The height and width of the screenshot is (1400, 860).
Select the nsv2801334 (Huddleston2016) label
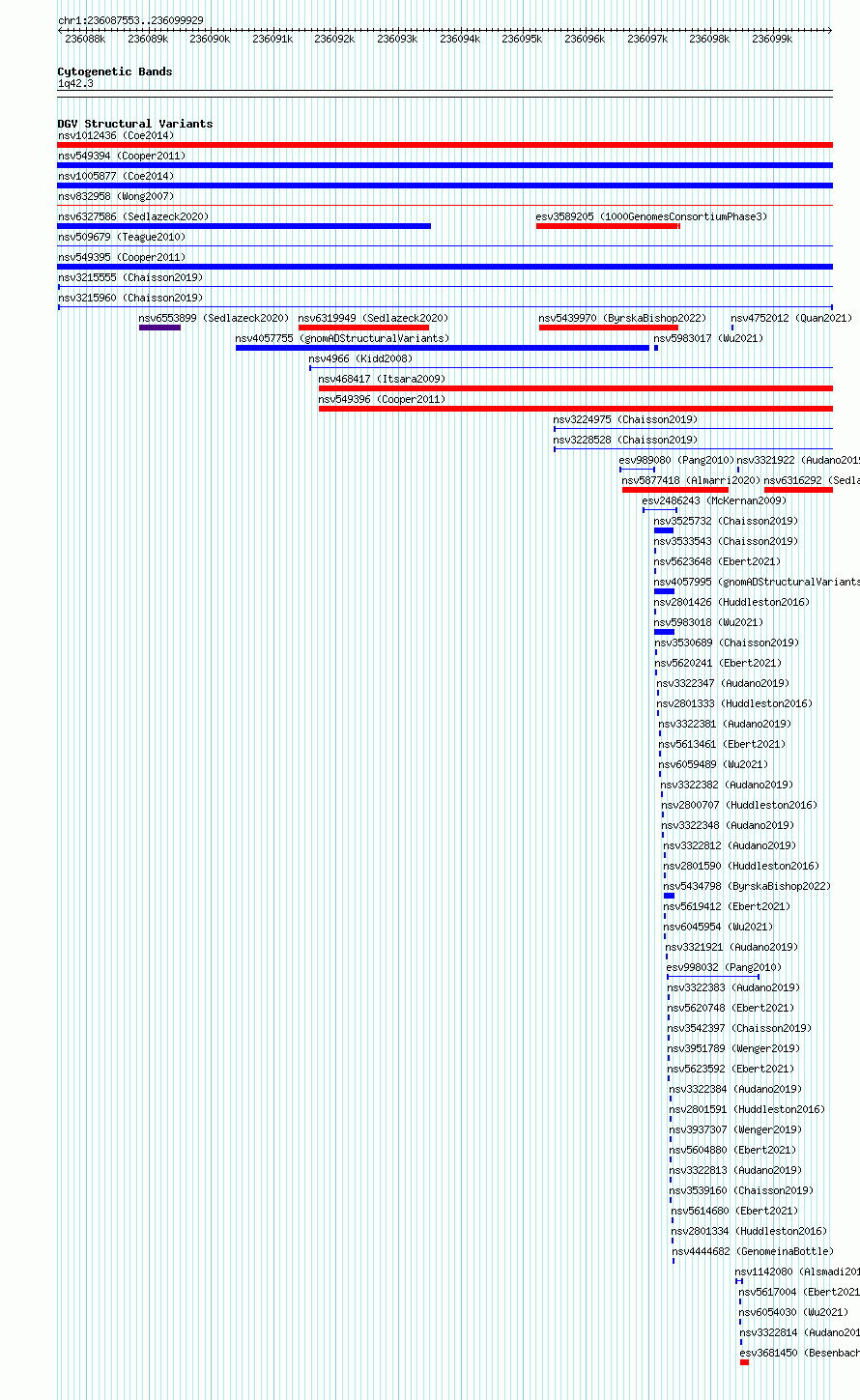point(750,1231)
